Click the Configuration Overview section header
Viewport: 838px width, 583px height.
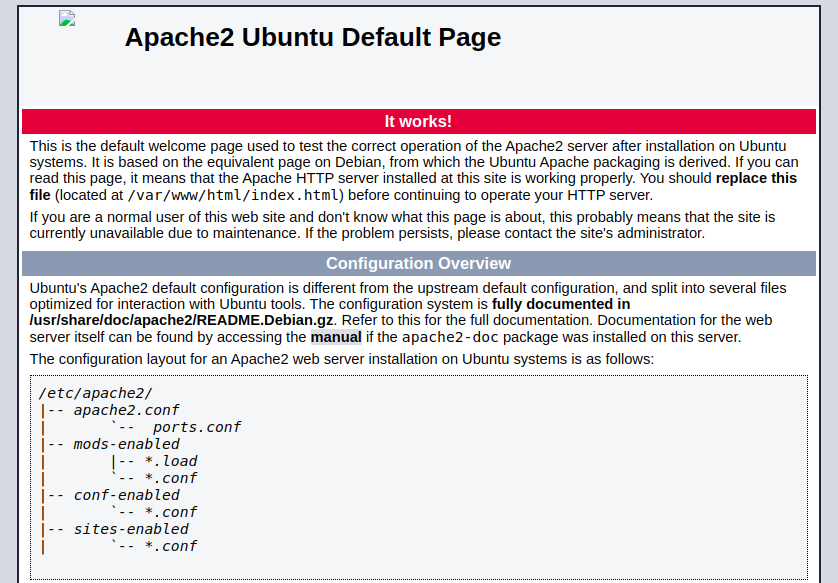tap(418, 263)
